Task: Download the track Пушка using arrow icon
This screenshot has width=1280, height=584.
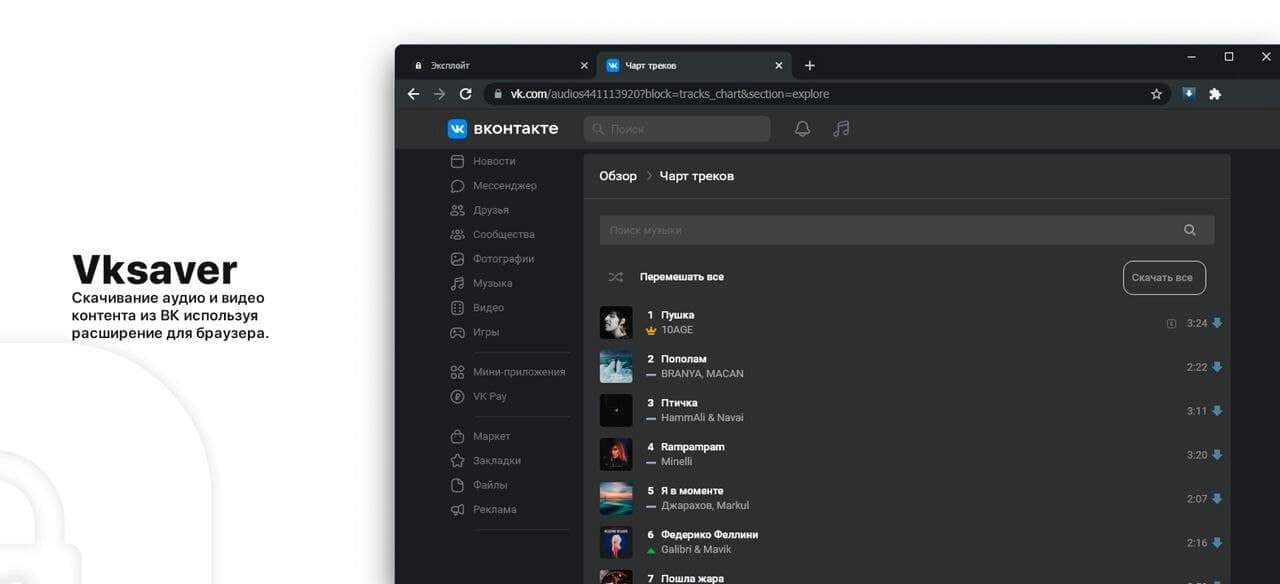Action: pos(1217,323)
